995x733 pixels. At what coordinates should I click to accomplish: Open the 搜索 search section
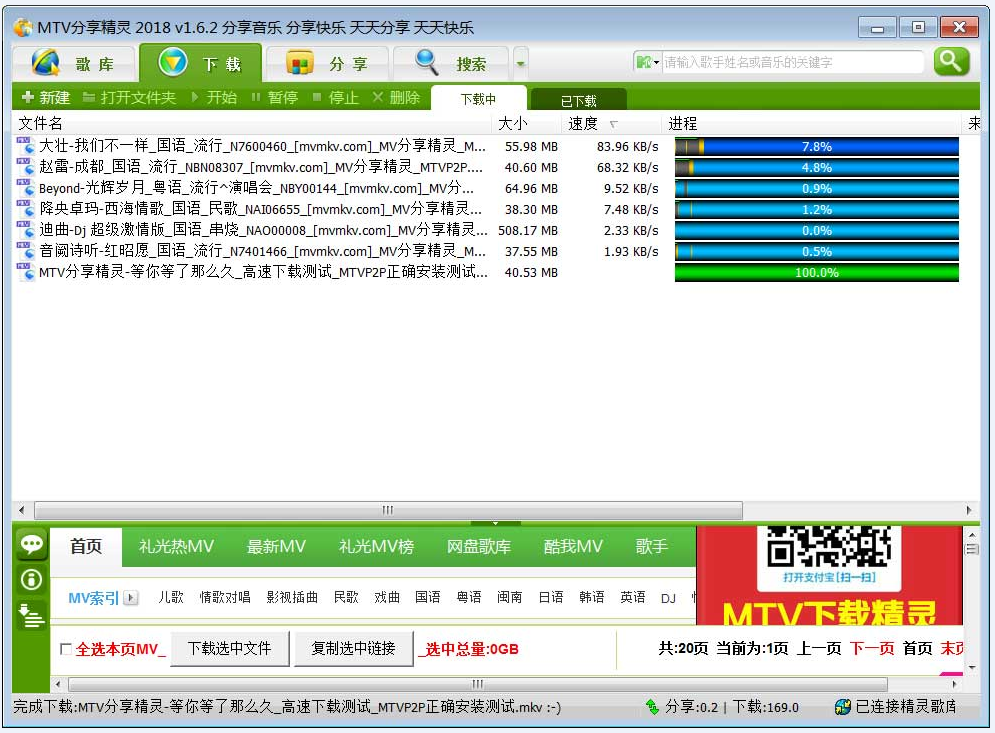462,62
